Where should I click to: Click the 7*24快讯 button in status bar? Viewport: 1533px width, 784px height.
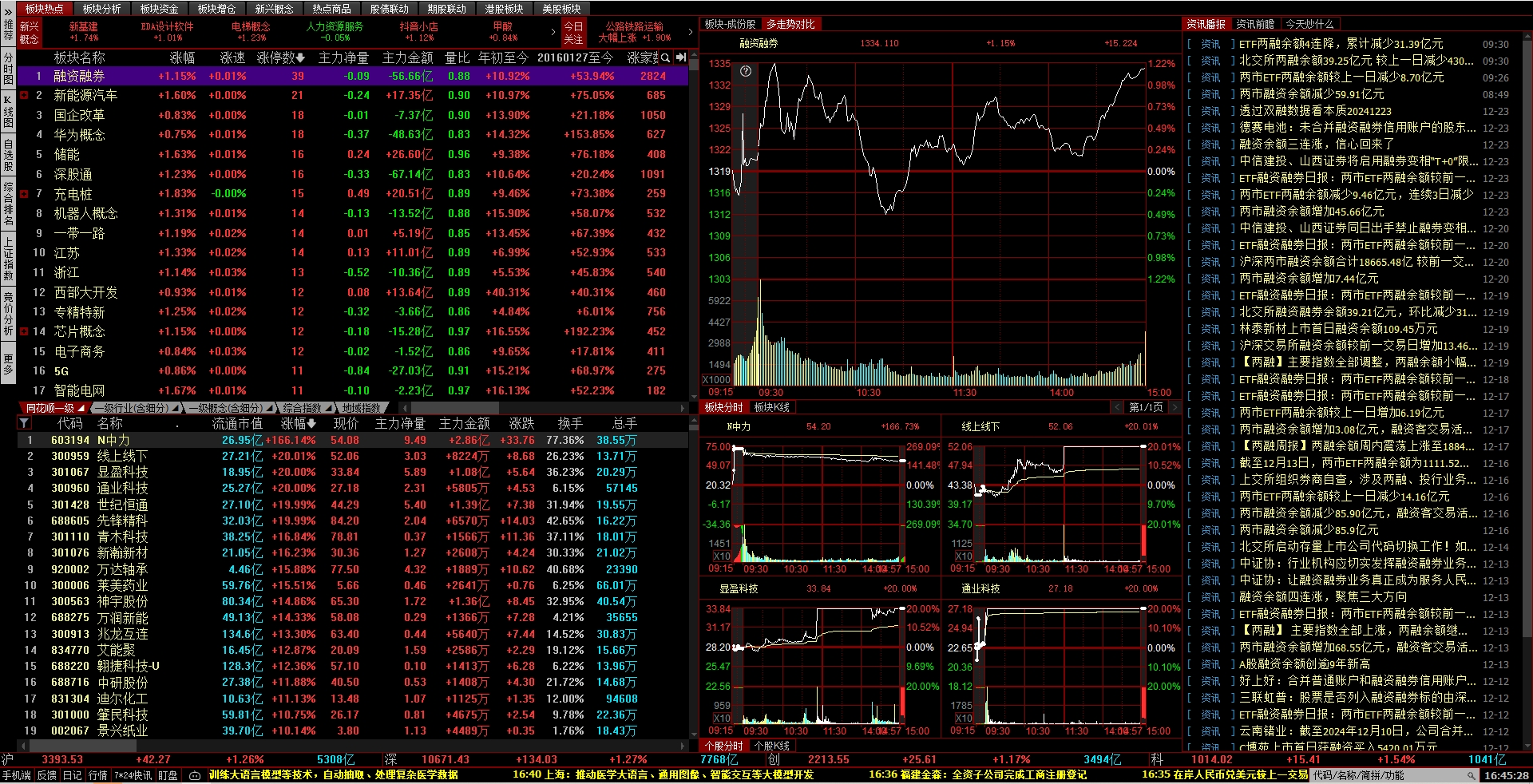[133, 775]
